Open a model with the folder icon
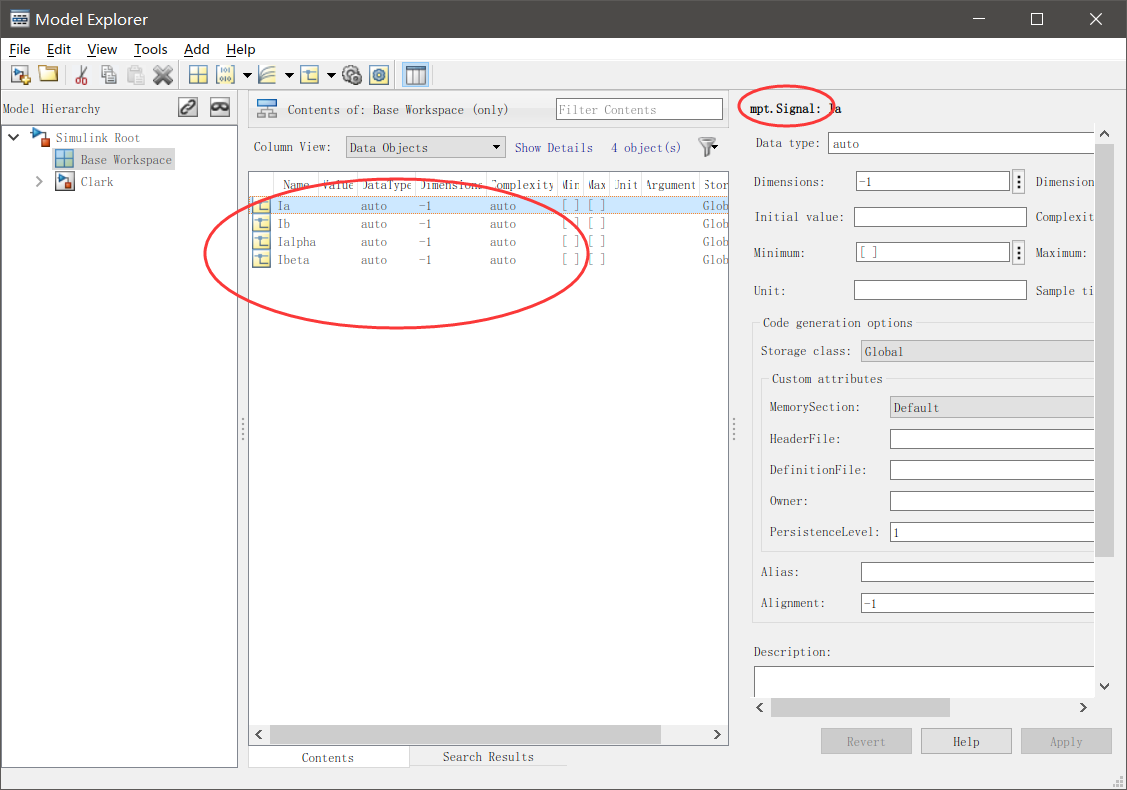 click(47, 74)
